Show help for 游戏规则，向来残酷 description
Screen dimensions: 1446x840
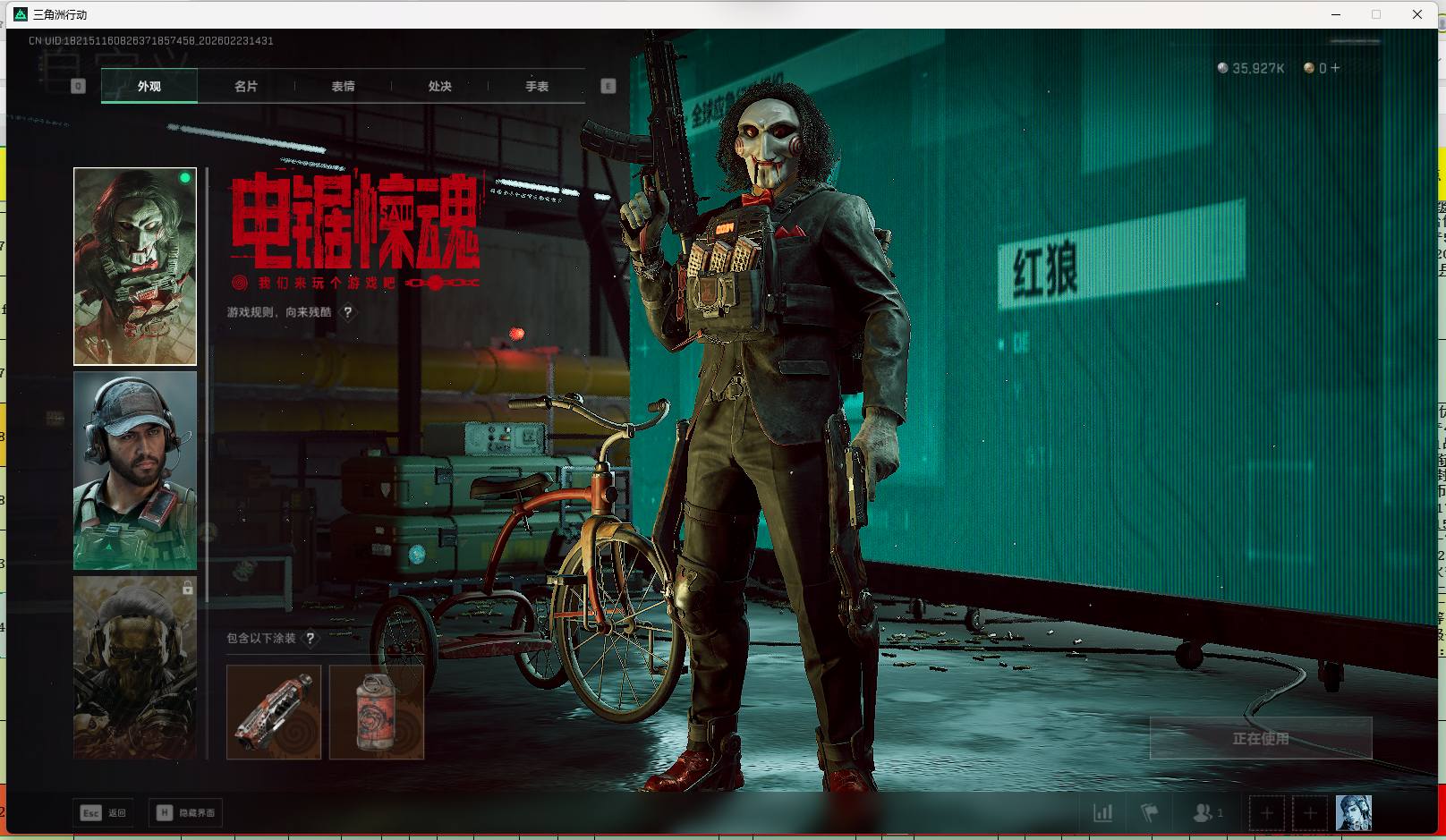[348, 312]
